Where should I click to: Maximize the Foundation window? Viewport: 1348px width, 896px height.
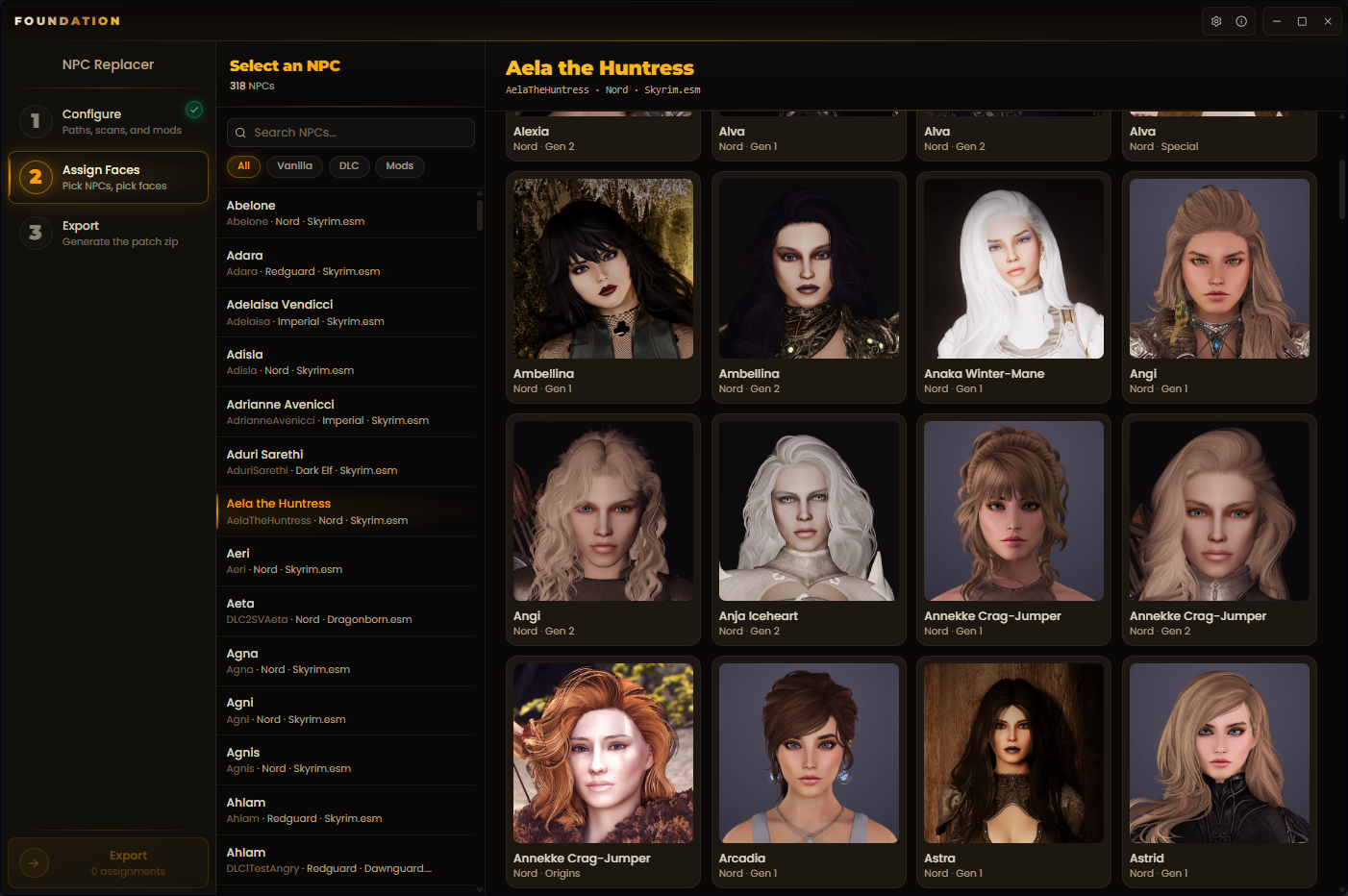coord(1302,21)
